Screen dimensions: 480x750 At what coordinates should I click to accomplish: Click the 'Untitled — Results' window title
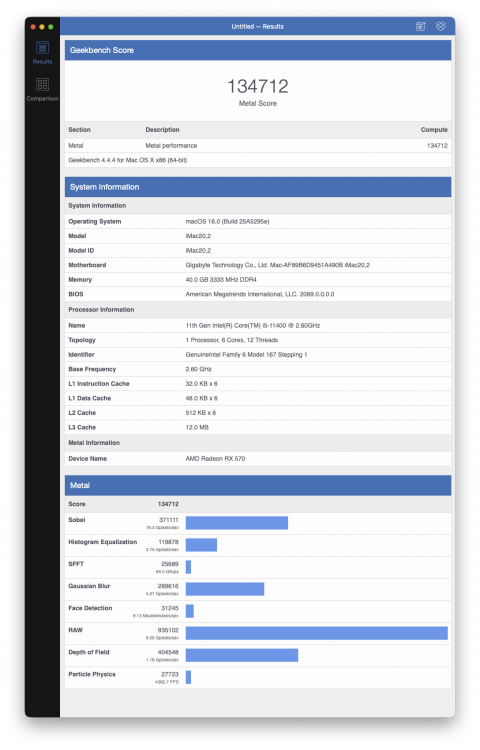coord(258,27)
